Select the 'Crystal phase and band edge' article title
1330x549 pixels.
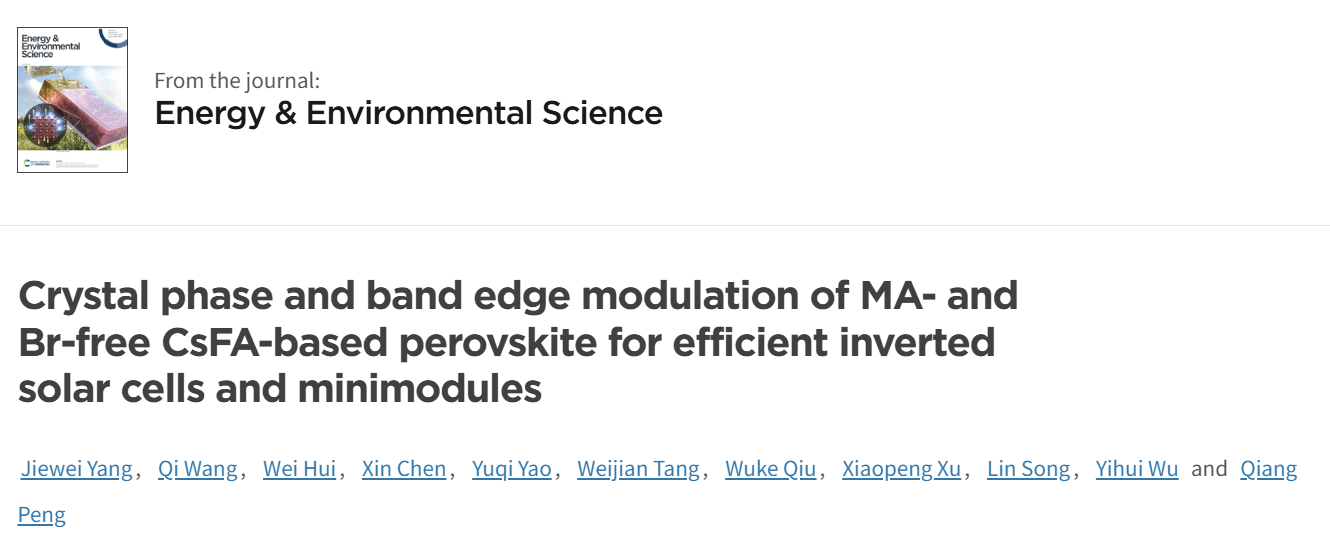(x=518, y=342)
